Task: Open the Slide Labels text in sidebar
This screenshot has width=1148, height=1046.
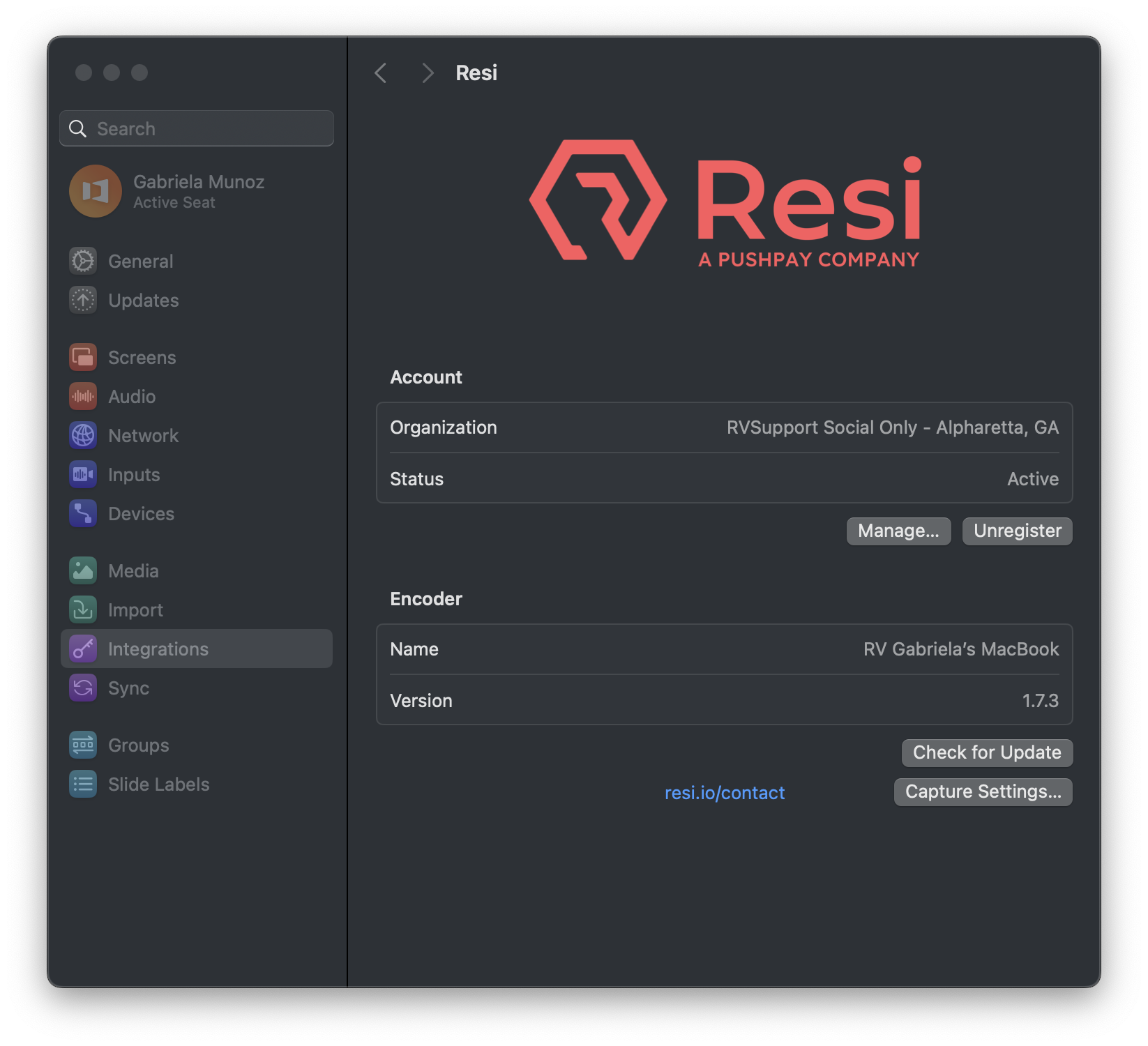Action: (159, 784)
